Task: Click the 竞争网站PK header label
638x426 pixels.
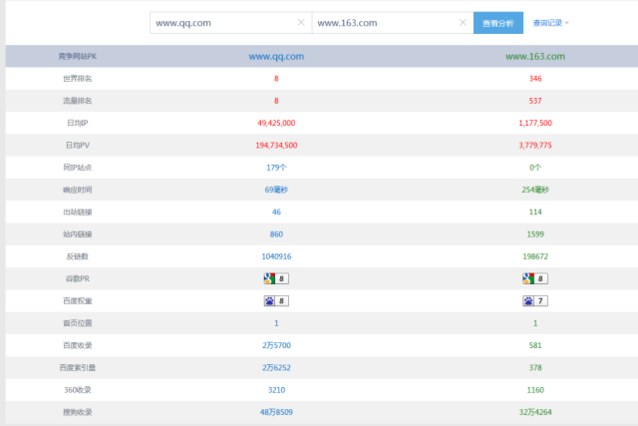Action: (77, 56)
